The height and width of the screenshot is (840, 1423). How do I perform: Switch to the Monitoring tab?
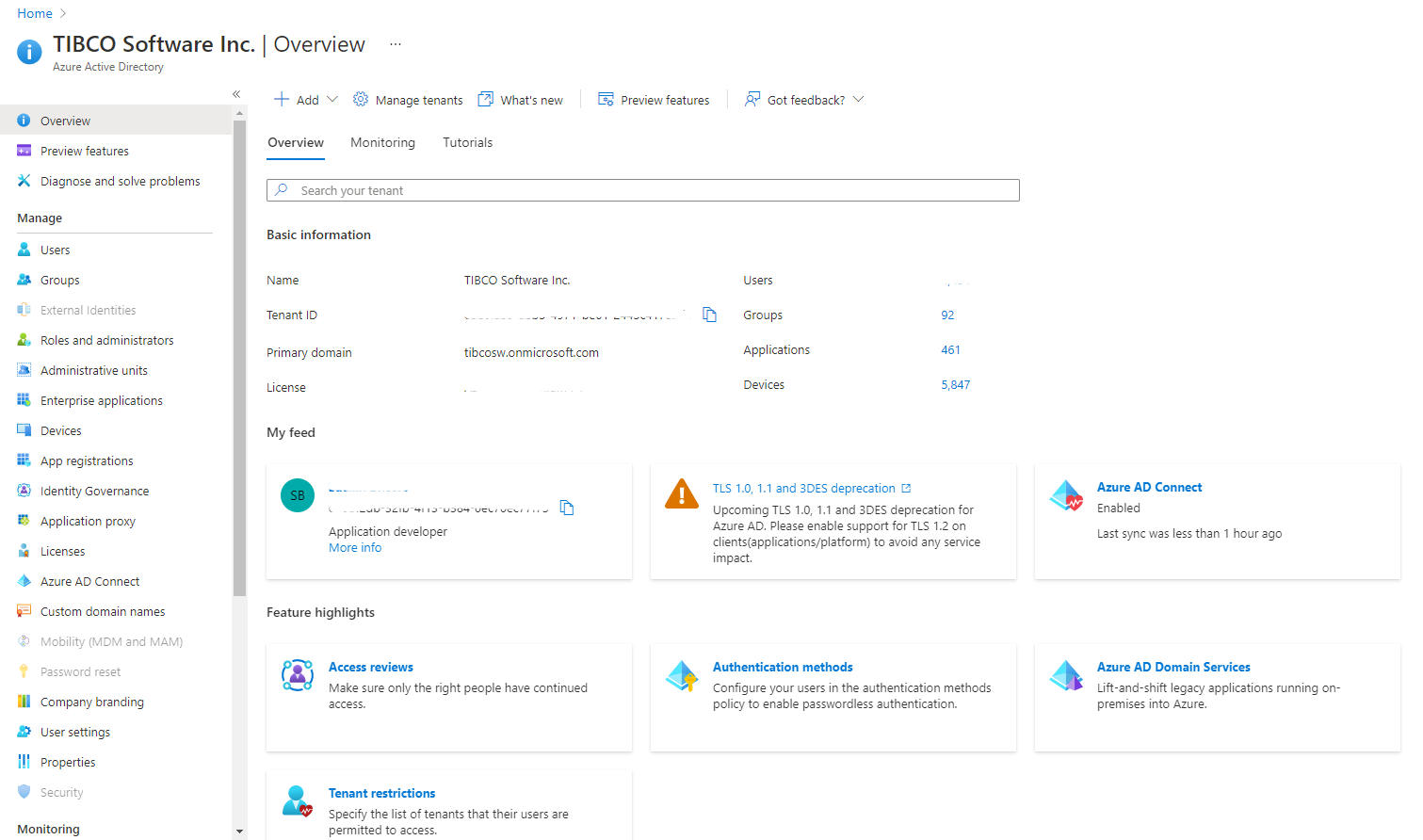pyautogui.click(x=382, y=143)
